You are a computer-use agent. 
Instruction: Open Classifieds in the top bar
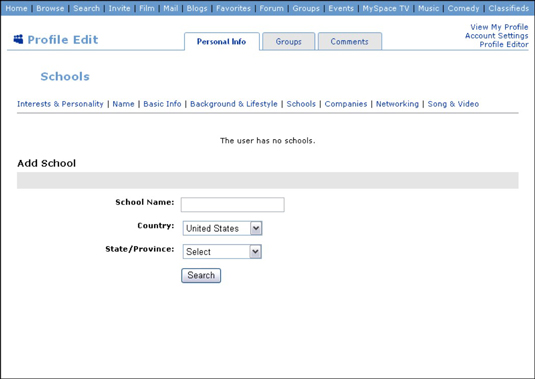click(508, 8)
